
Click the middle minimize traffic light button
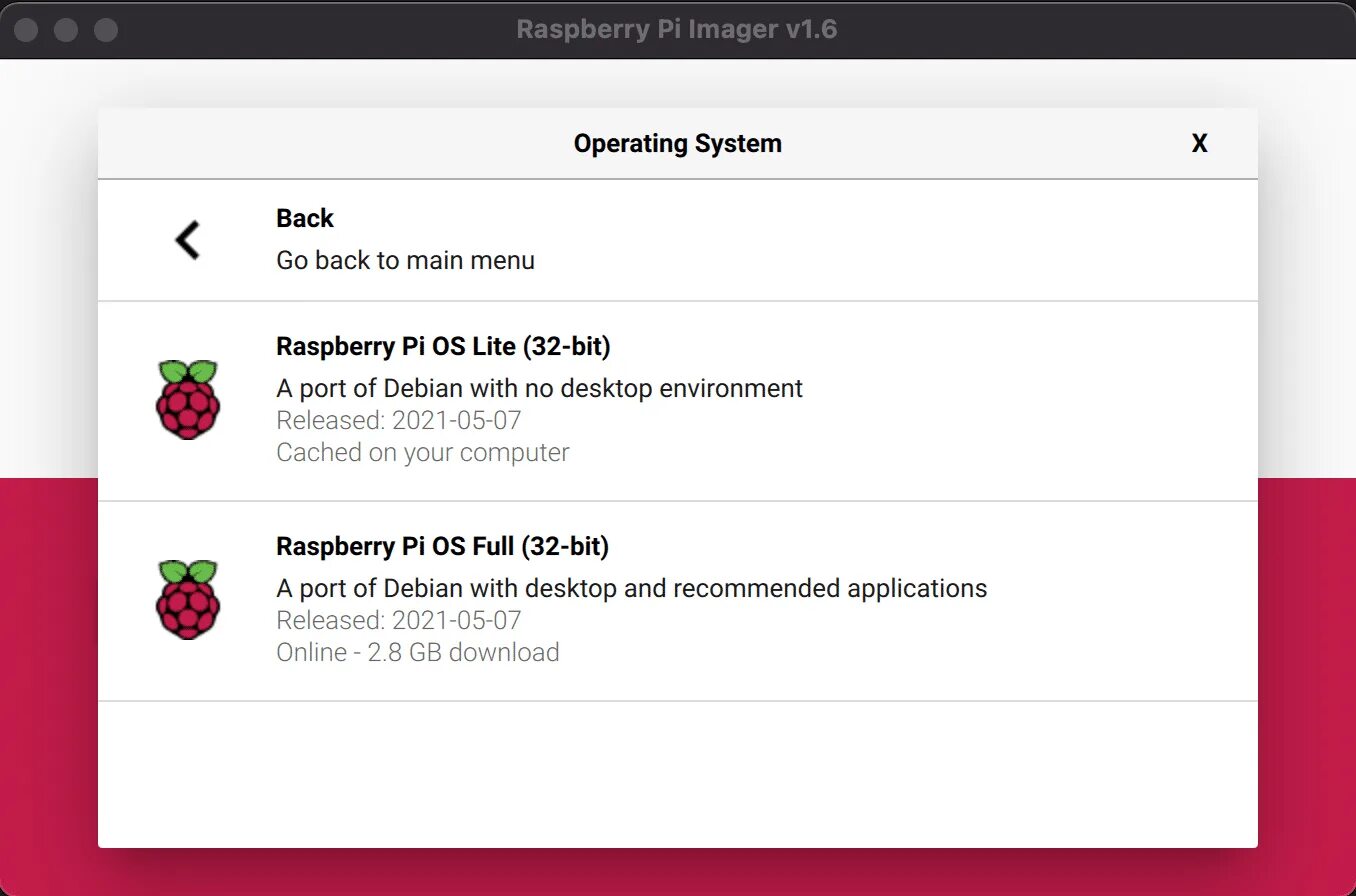pos(66,30)
